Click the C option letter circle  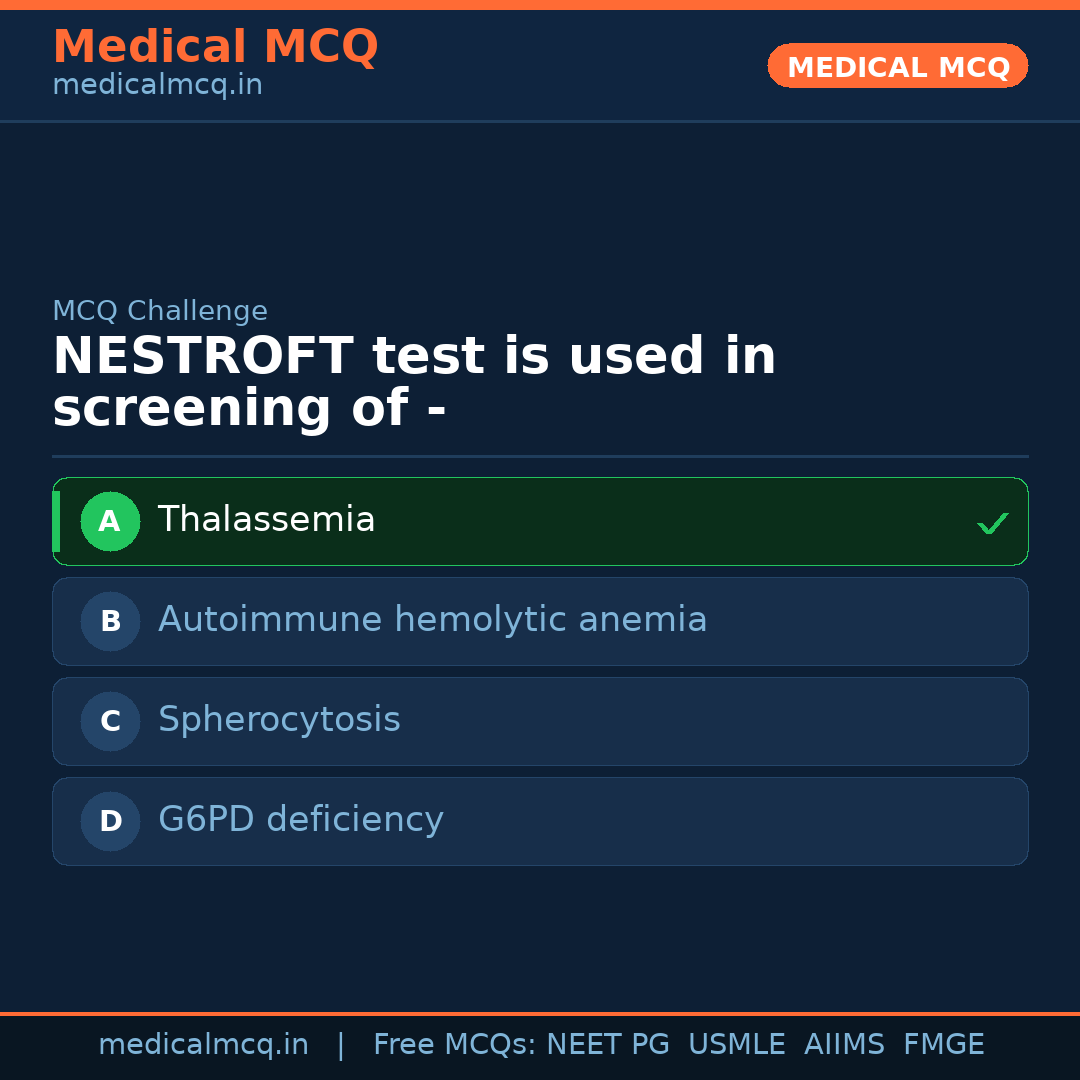pyautogui.click(x=110, y=721)
